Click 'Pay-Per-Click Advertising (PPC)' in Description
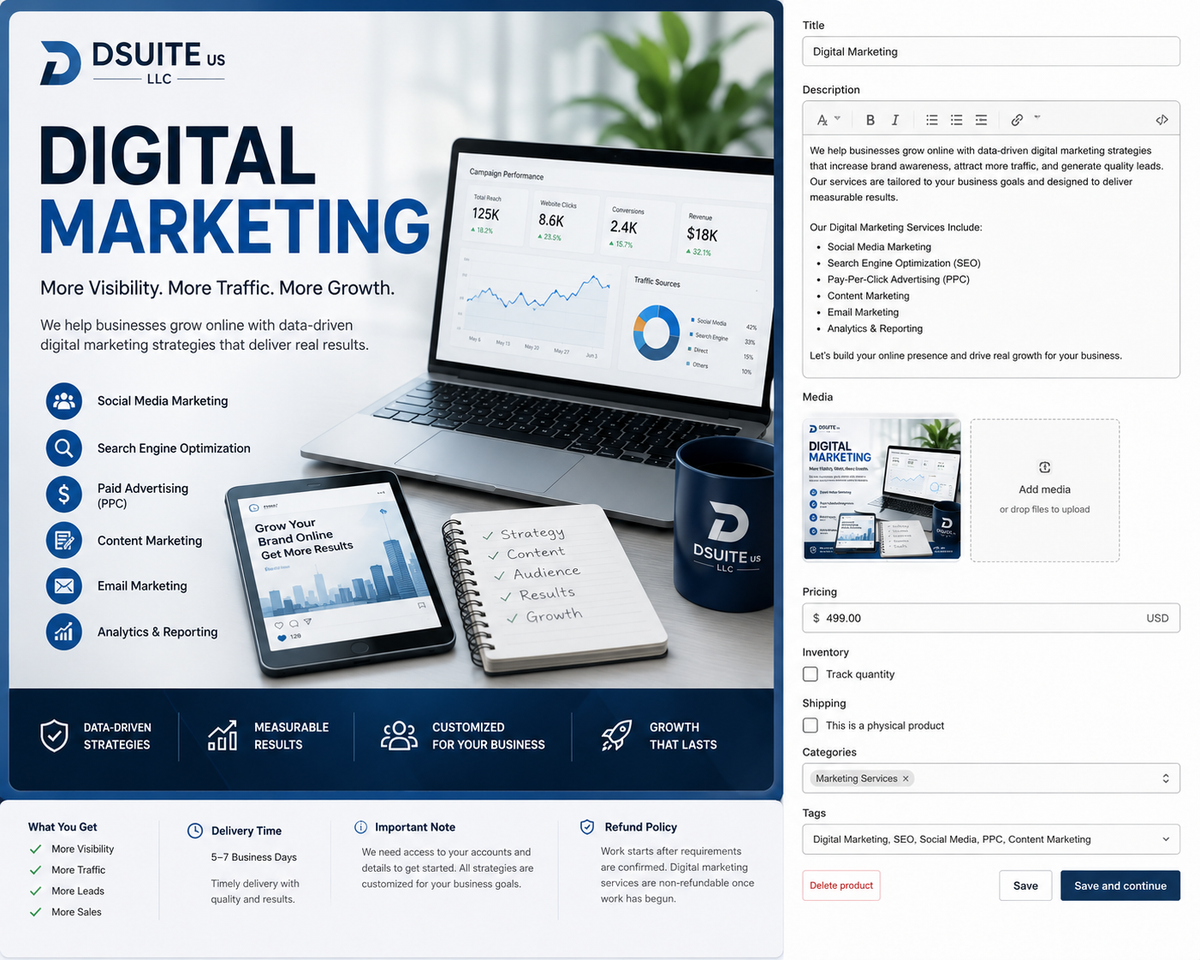 898,279
